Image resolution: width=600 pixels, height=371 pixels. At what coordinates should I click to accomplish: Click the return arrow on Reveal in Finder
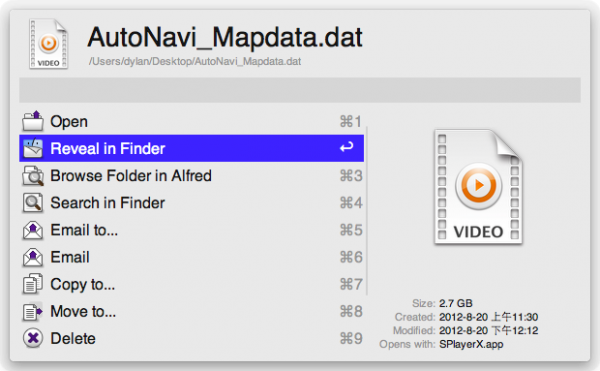tap(346, 147)
